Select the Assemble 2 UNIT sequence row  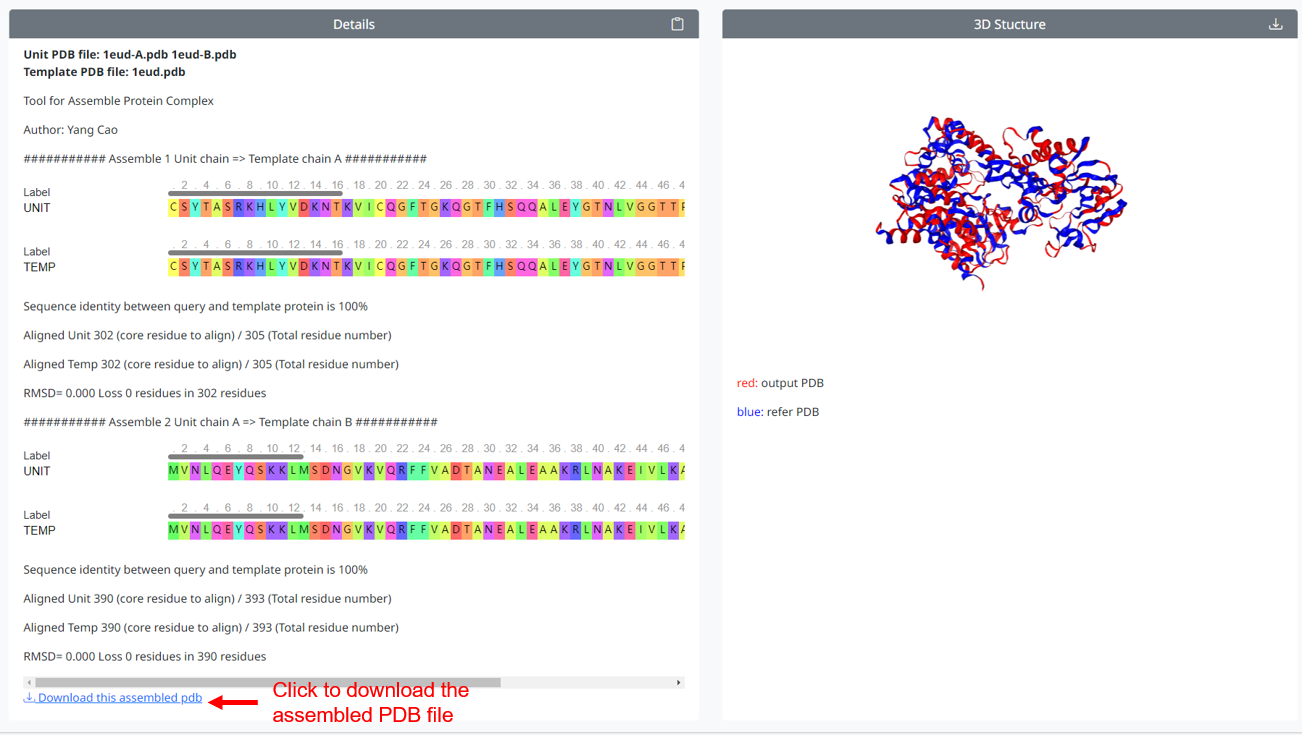[x=426, y=471]
